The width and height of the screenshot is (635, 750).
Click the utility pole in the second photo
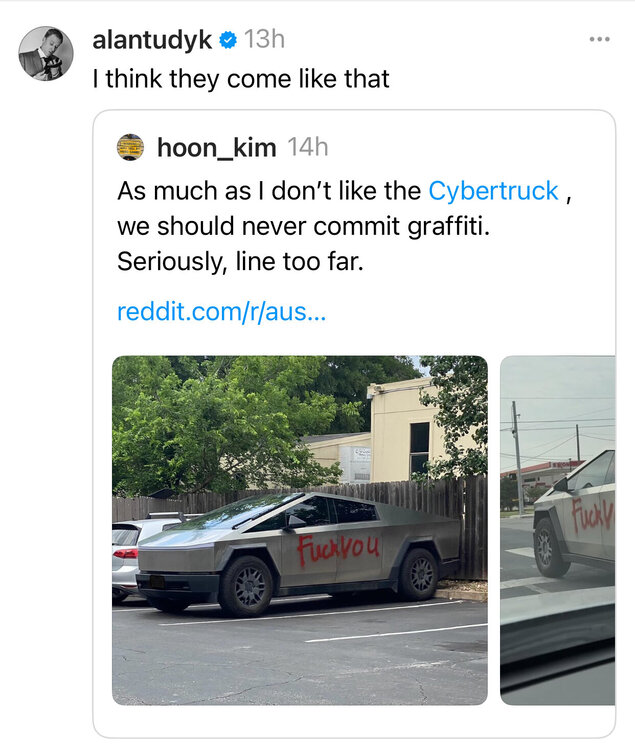(517, 458)
